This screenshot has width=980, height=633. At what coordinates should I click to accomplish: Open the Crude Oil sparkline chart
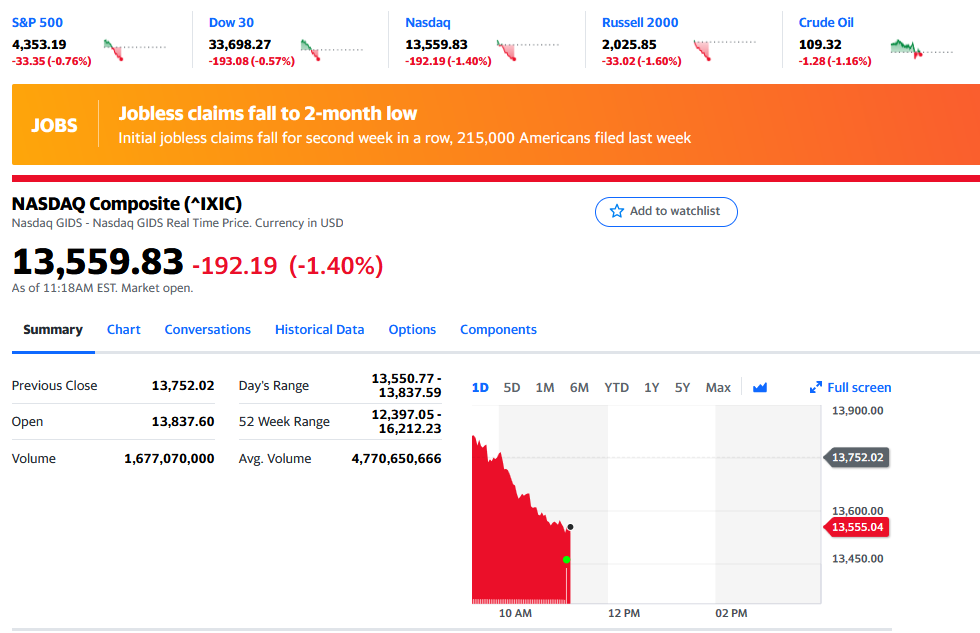click(921, 49)
